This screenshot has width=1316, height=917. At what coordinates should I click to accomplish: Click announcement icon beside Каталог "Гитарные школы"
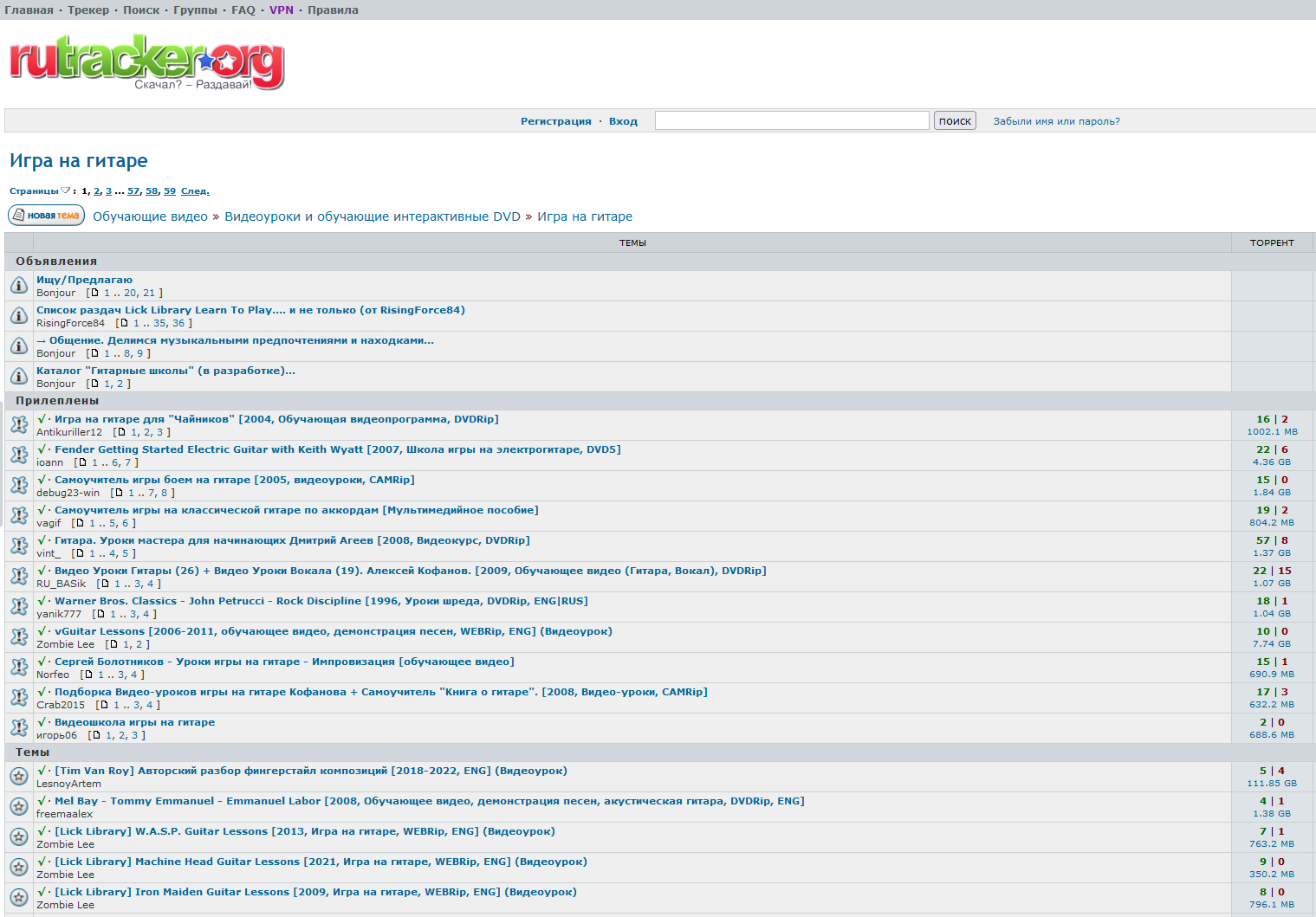point(19,377)
